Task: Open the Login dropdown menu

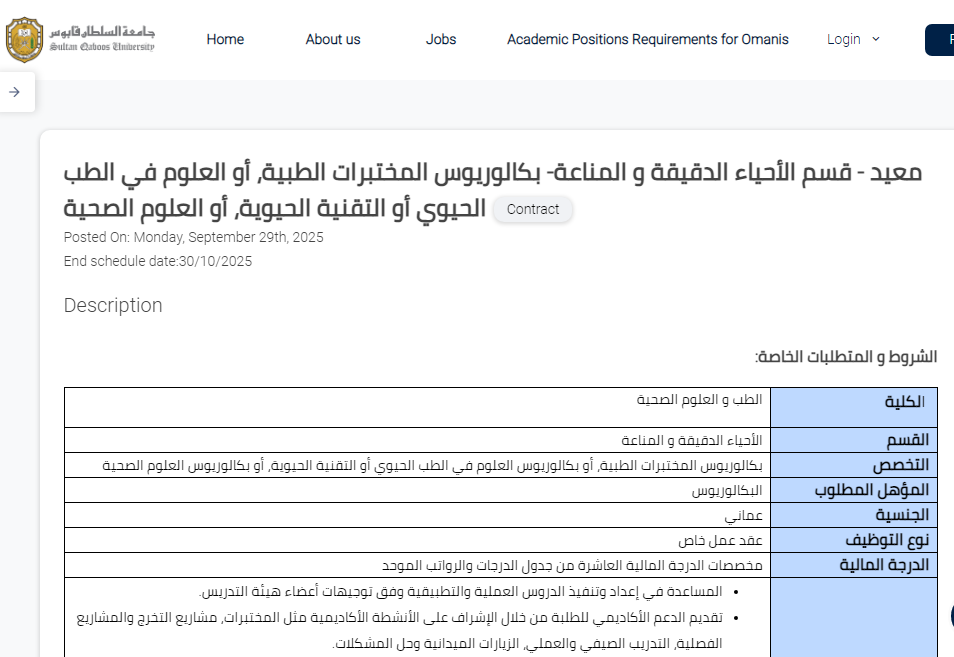Action: [x=844, y=39]
